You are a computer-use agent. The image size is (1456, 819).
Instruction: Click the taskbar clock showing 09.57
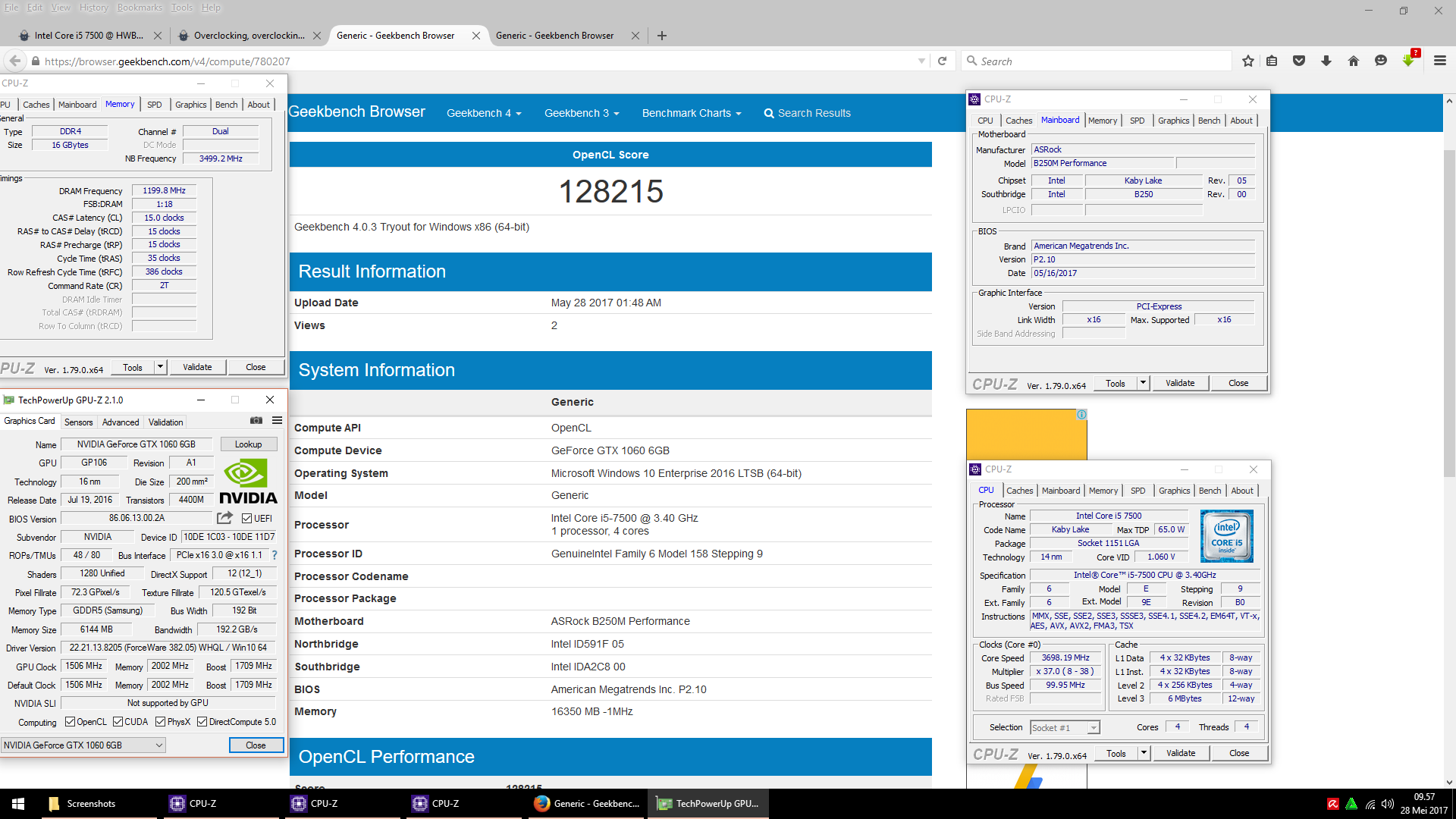click(x=1424, y=804)
